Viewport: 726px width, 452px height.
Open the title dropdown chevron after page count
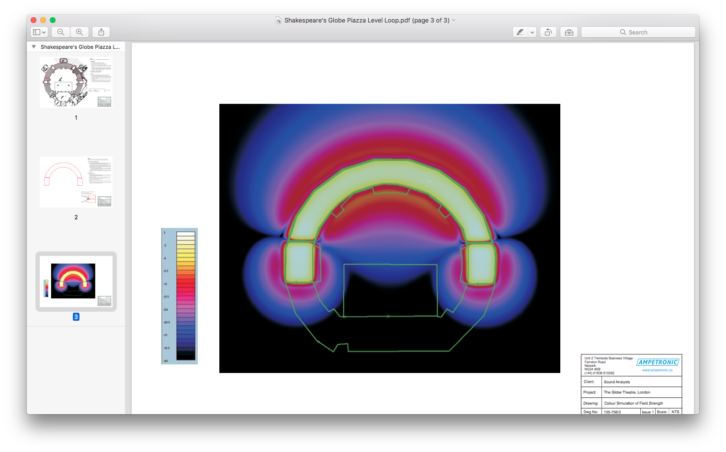pyautogui.click(x=453, y=20)
